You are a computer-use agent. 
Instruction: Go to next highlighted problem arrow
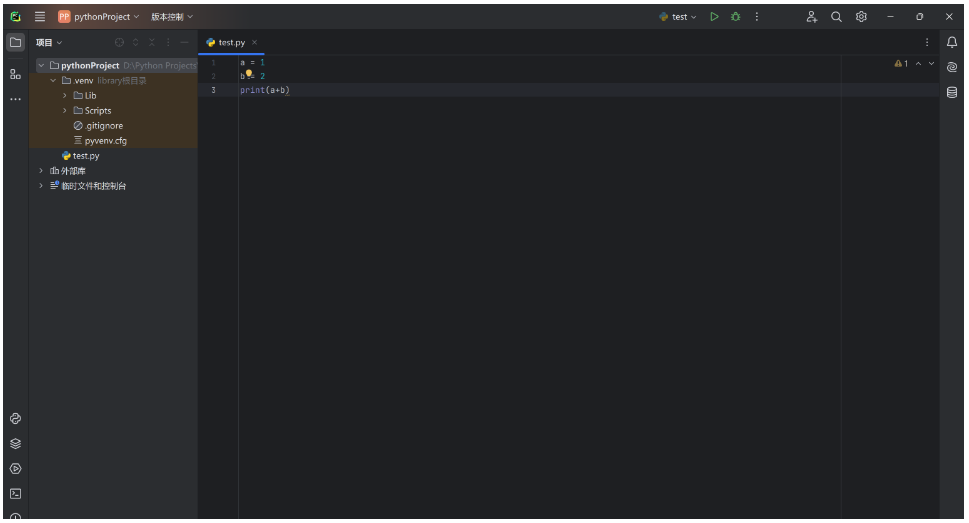931,64
